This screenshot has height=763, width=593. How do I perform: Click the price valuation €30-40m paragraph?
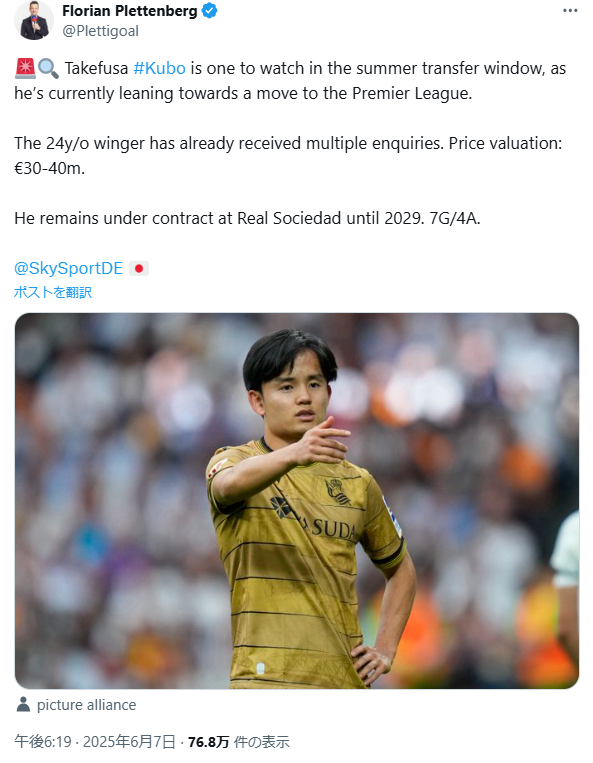(x=288, y=156)
